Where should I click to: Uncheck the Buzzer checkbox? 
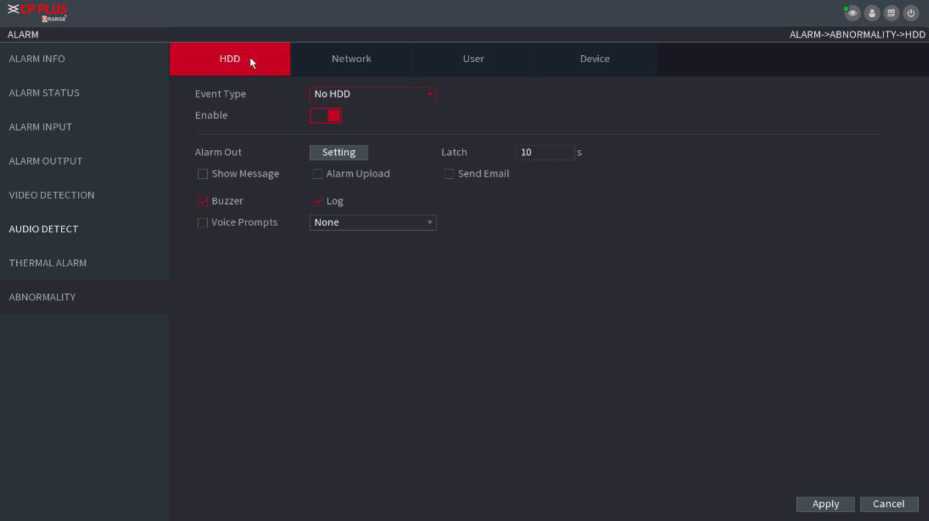(x=203, y=201)
